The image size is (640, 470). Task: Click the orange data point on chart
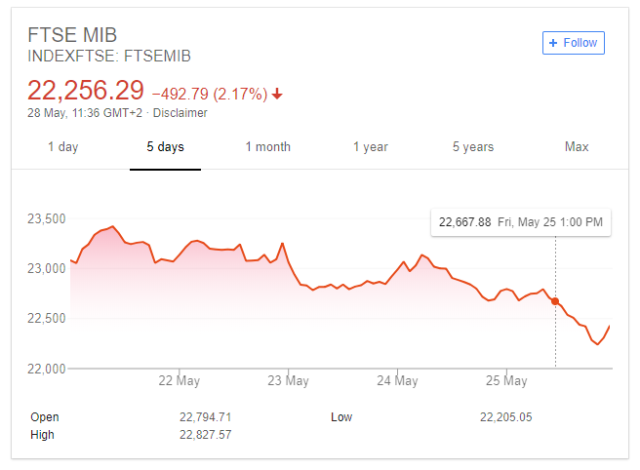[556, 301]
